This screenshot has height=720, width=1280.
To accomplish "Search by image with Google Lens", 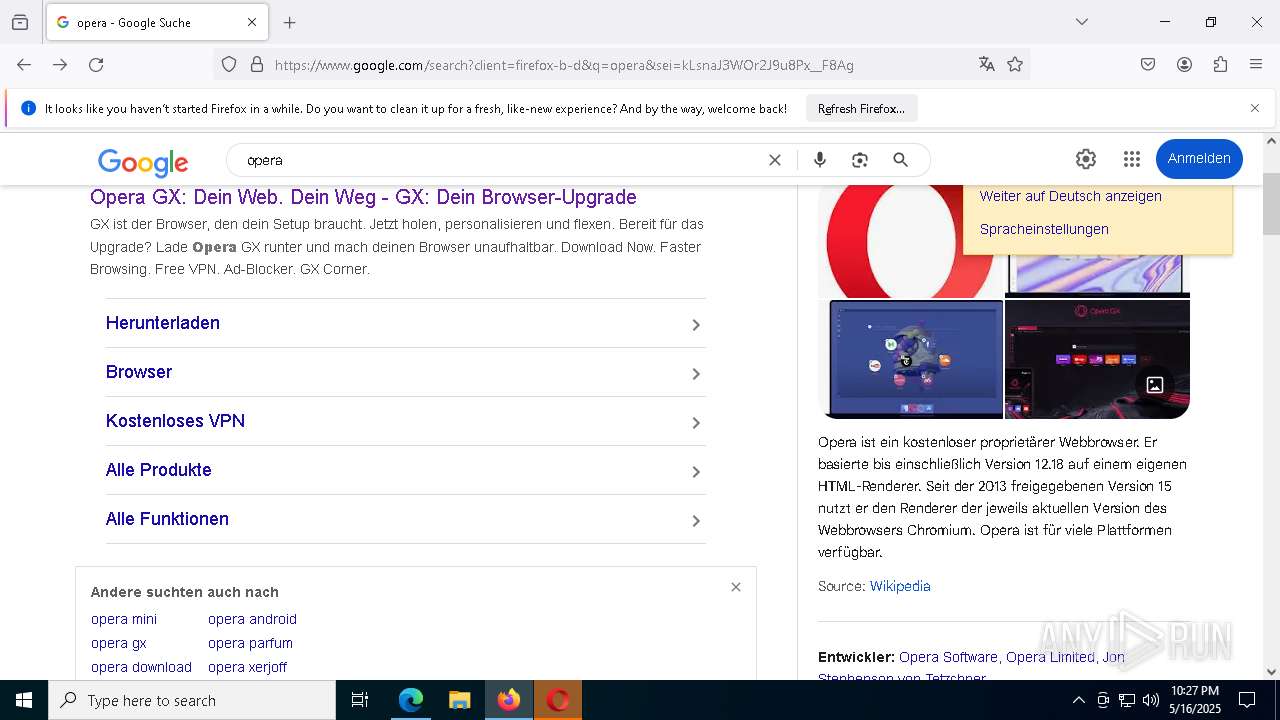I will point(859,160).
